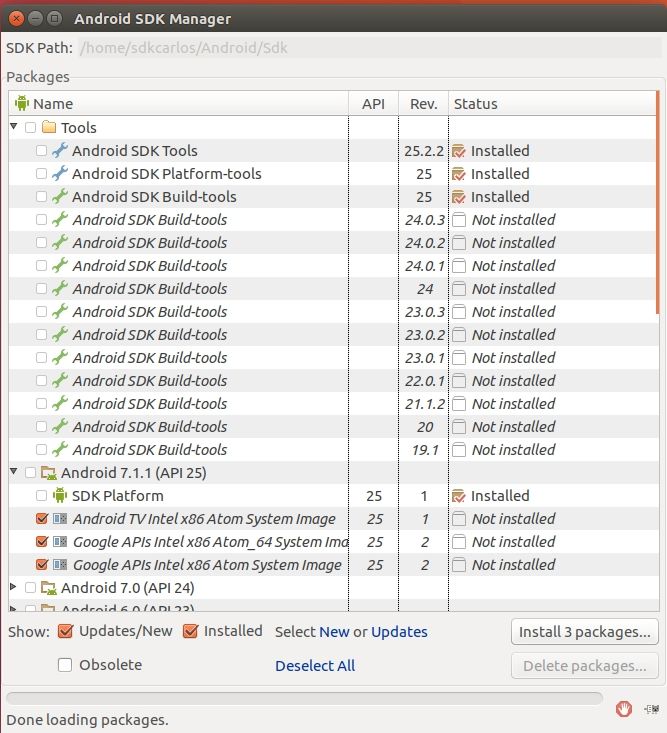Collapse the Android 7.1.1 (API 25) group
This screenshot has width=667, height=733.
pos(14,471)
